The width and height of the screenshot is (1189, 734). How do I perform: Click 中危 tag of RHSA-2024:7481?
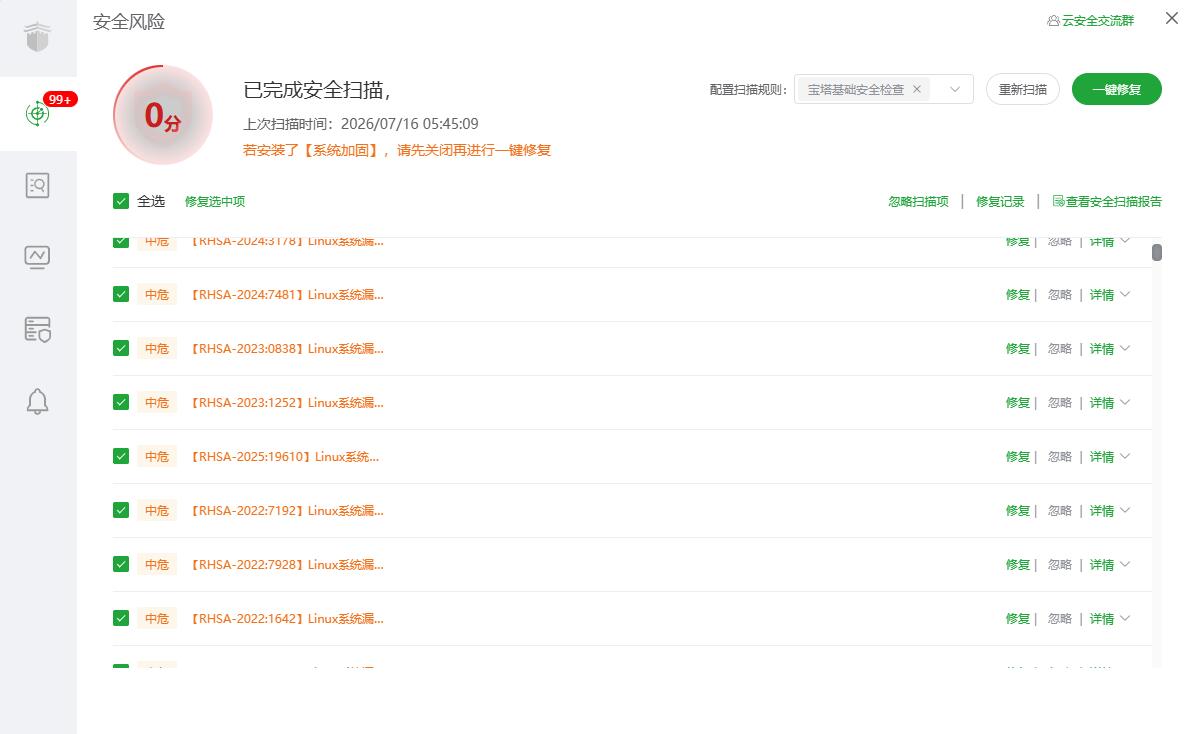point(157,295)
